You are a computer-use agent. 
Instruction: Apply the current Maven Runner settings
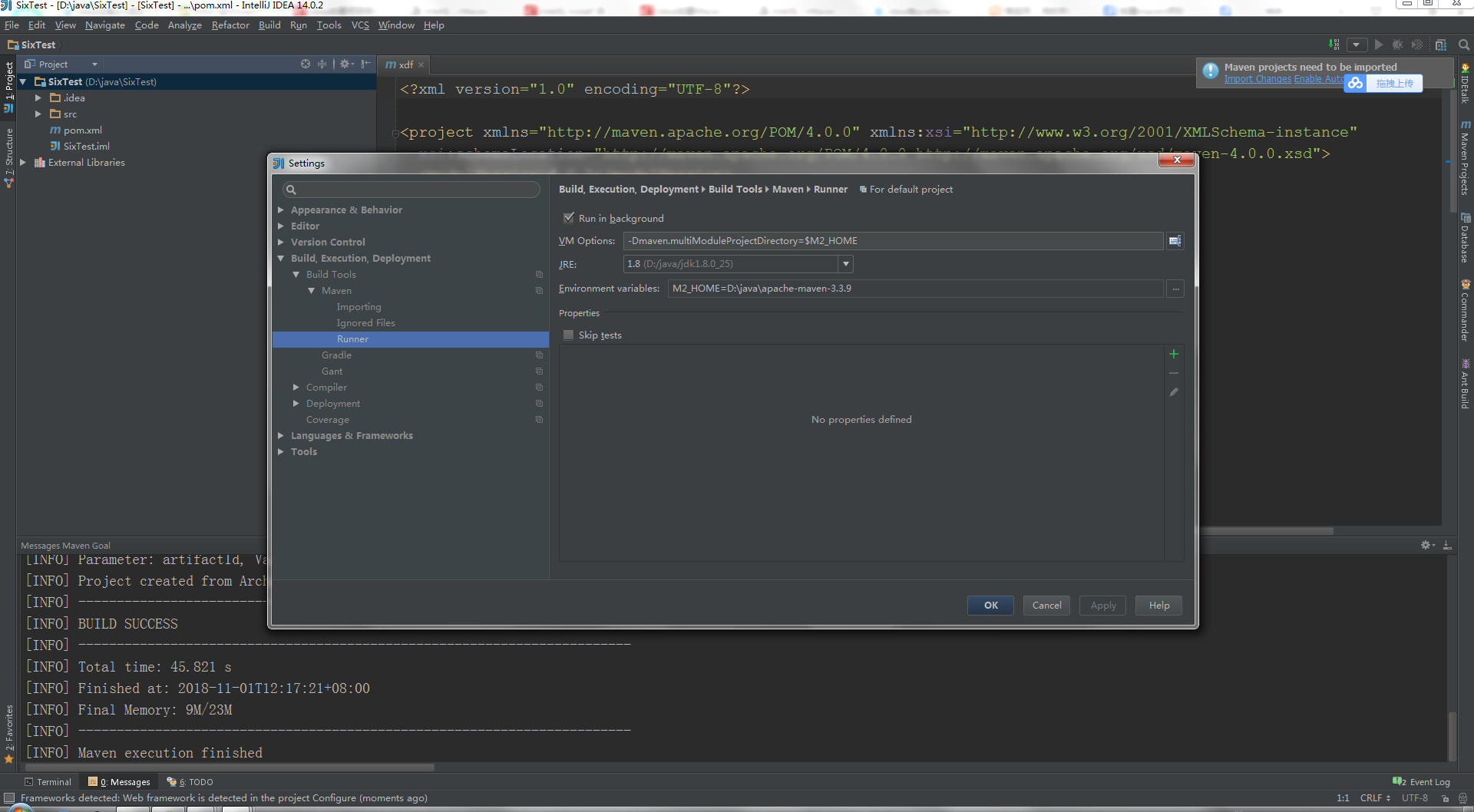[x=1102, y=605]
